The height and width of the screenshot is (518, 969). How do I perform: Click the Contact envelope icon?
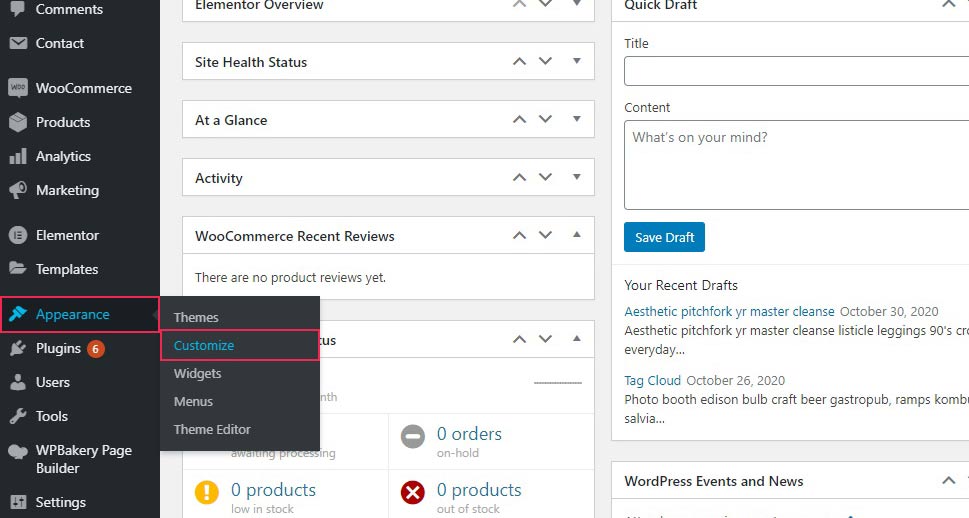coord(18,43)
